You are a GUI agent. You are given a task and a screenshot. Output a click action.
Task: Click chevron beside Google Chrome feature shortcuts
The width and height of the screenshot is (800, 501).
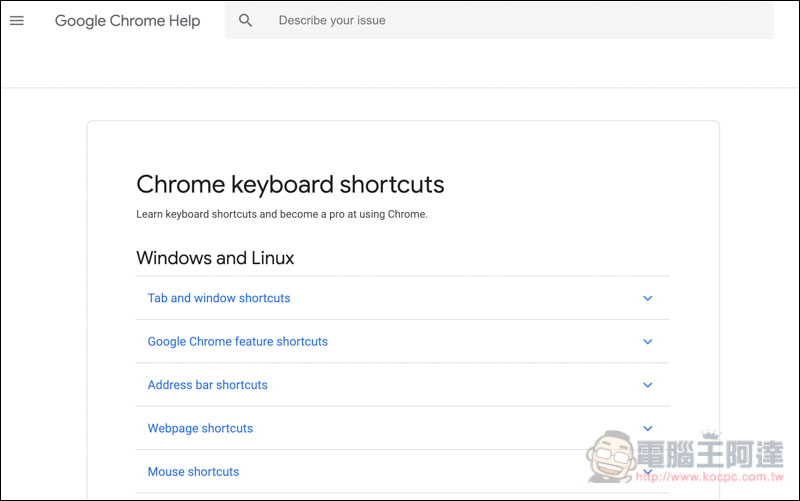(647, 342)
